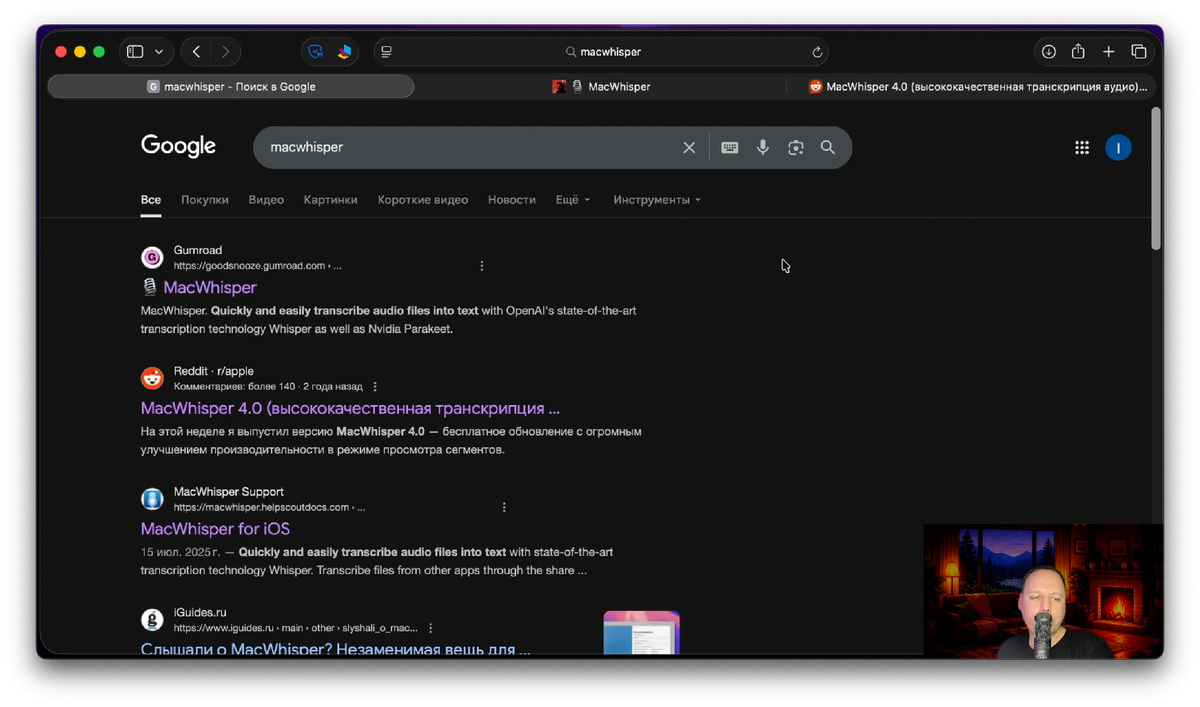Open the Share menu in Safari toolbar
Screen dimensions: 1200x707
[x=1078, y=51]
